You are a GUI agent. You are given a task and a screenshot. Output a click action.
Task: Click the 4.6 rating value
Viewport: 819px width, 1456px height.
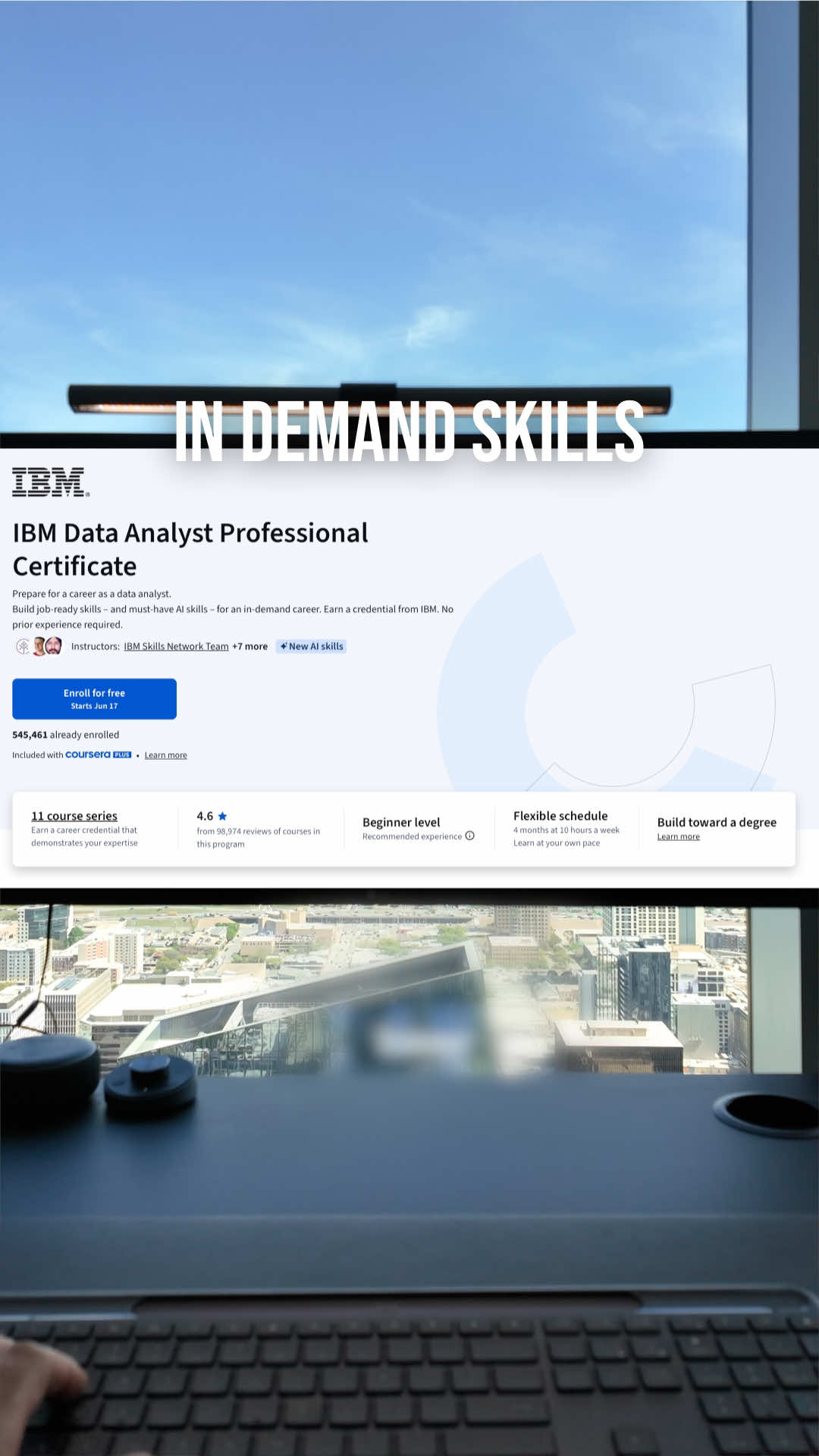(205, 816)
